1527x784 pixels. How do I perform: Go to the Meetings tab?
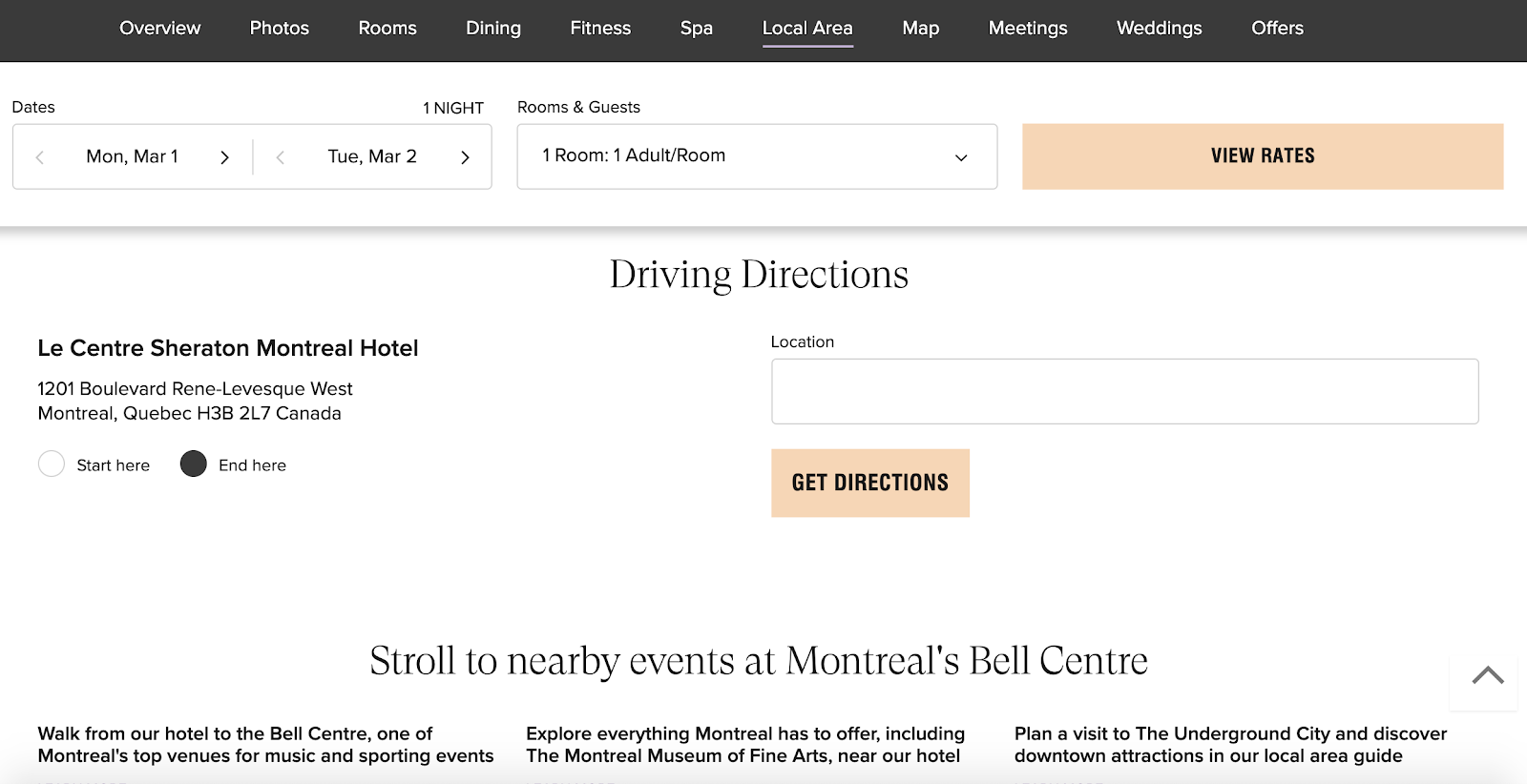click(1028, 28)
